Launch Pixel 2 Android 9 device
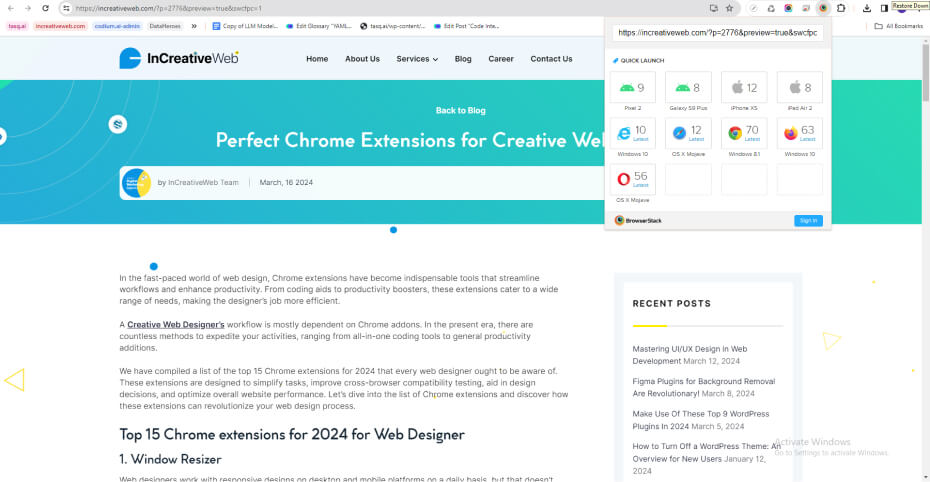Viewport: 930px width, 482px height. tap(632, 89)
